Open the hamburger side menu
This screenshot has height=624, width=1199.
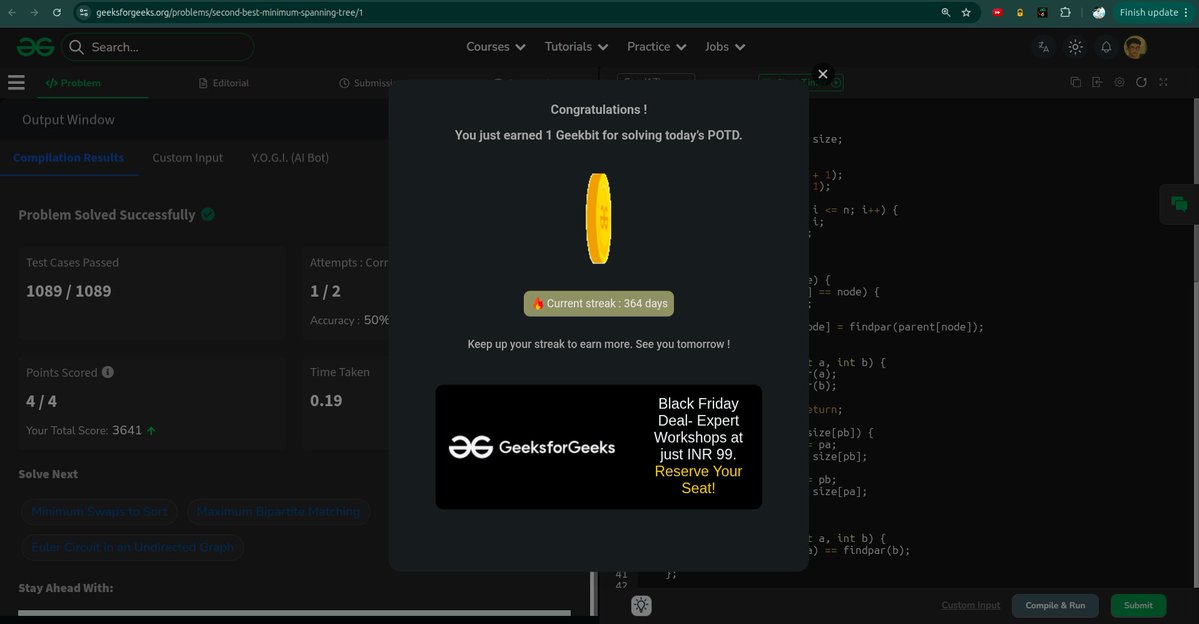(16, 83)
